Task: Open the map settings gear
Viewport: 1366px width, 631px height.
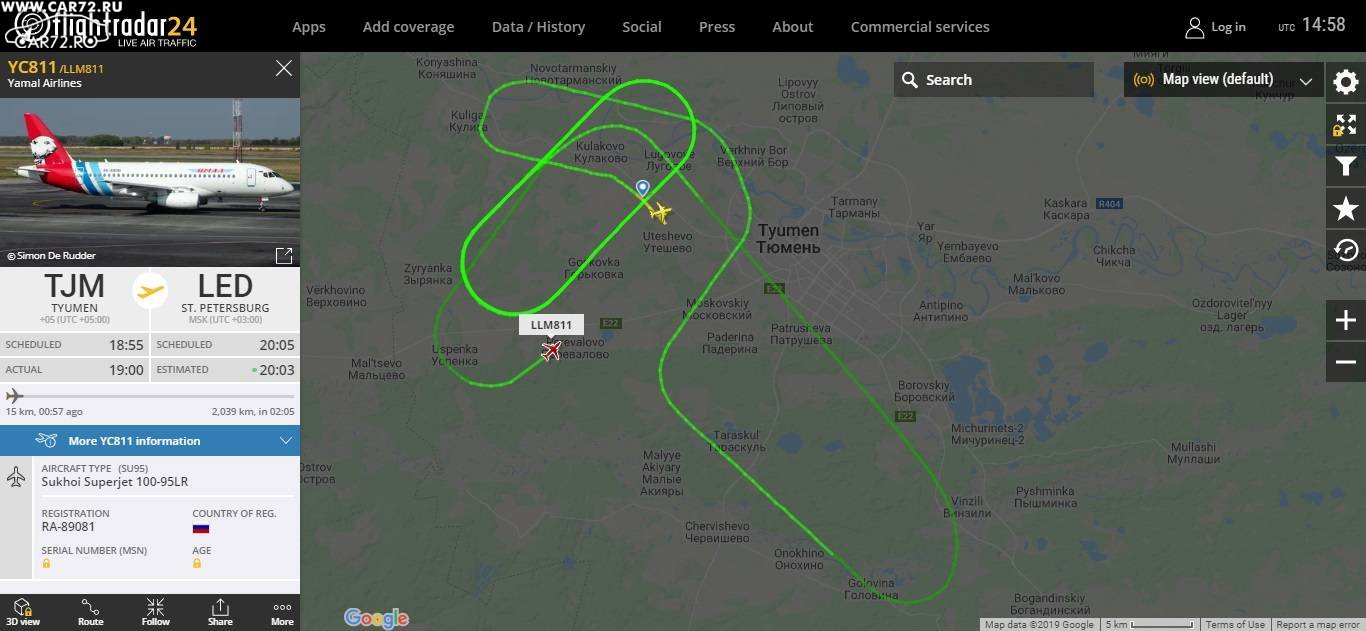Action: point(1346,81)
